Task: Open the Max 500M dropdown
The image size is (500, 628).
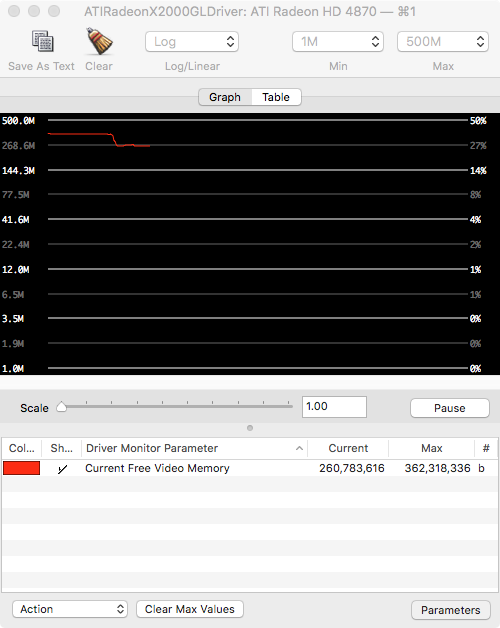Action: 443,42
